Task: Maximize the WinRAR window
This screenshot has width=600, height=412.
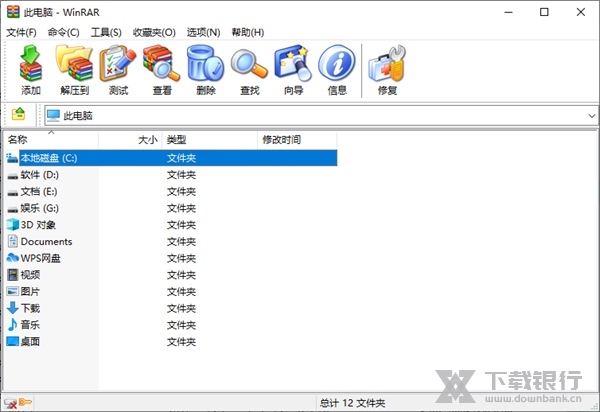Action: point(544,12)
